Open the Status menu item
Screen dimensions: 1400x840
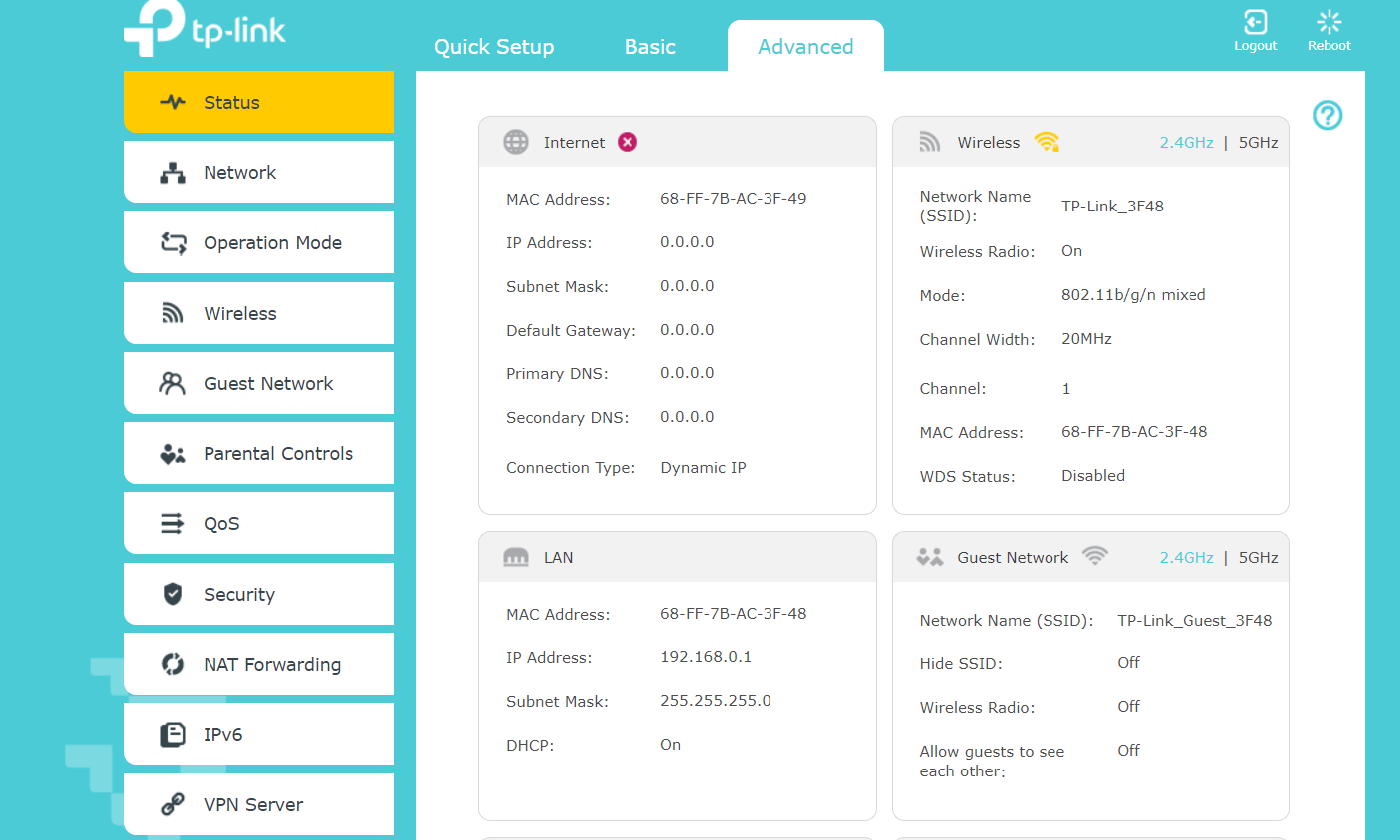tap(259, 102)
